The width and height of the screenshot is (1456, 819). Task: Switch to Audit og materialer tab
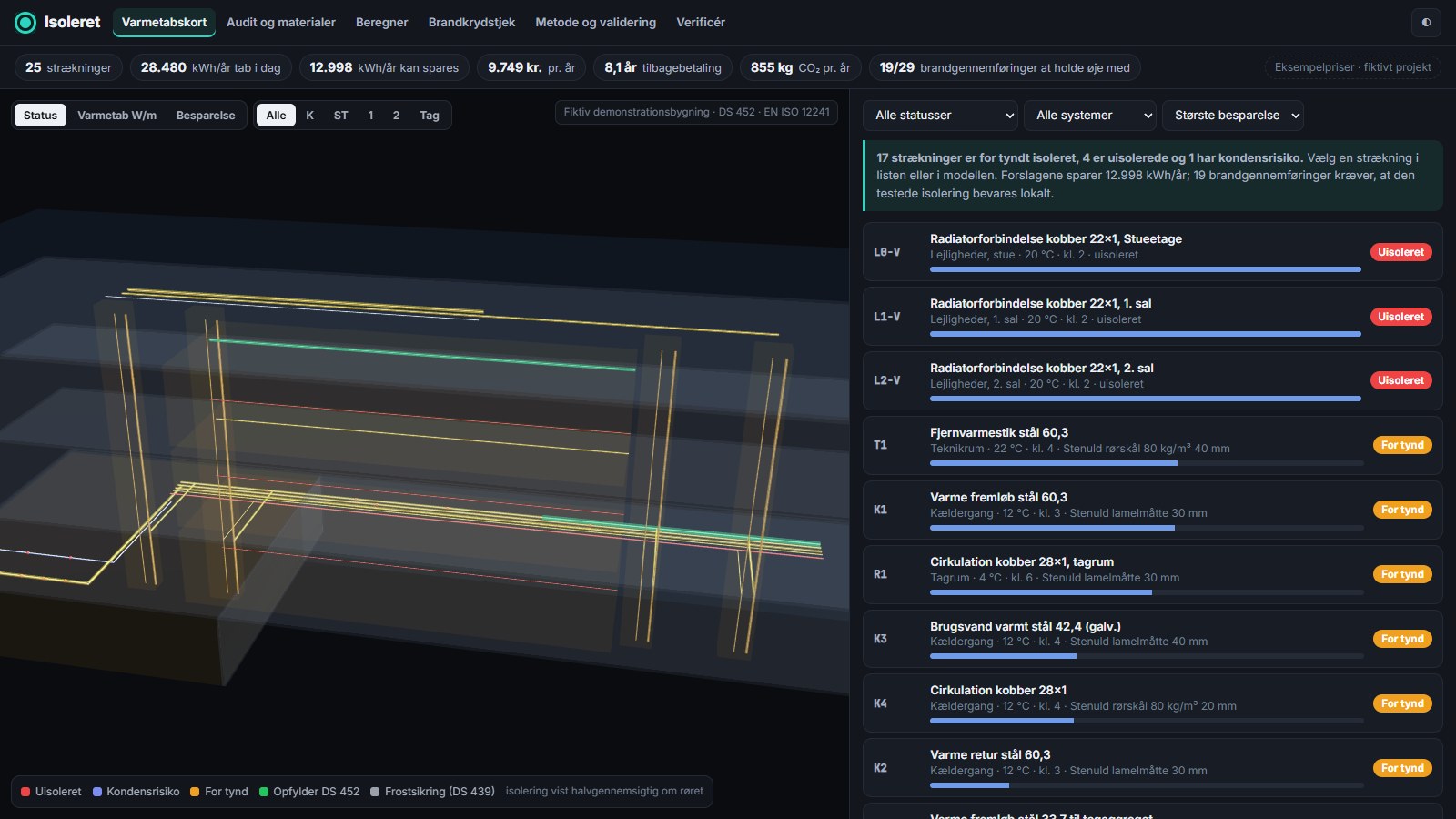point(281,22)
